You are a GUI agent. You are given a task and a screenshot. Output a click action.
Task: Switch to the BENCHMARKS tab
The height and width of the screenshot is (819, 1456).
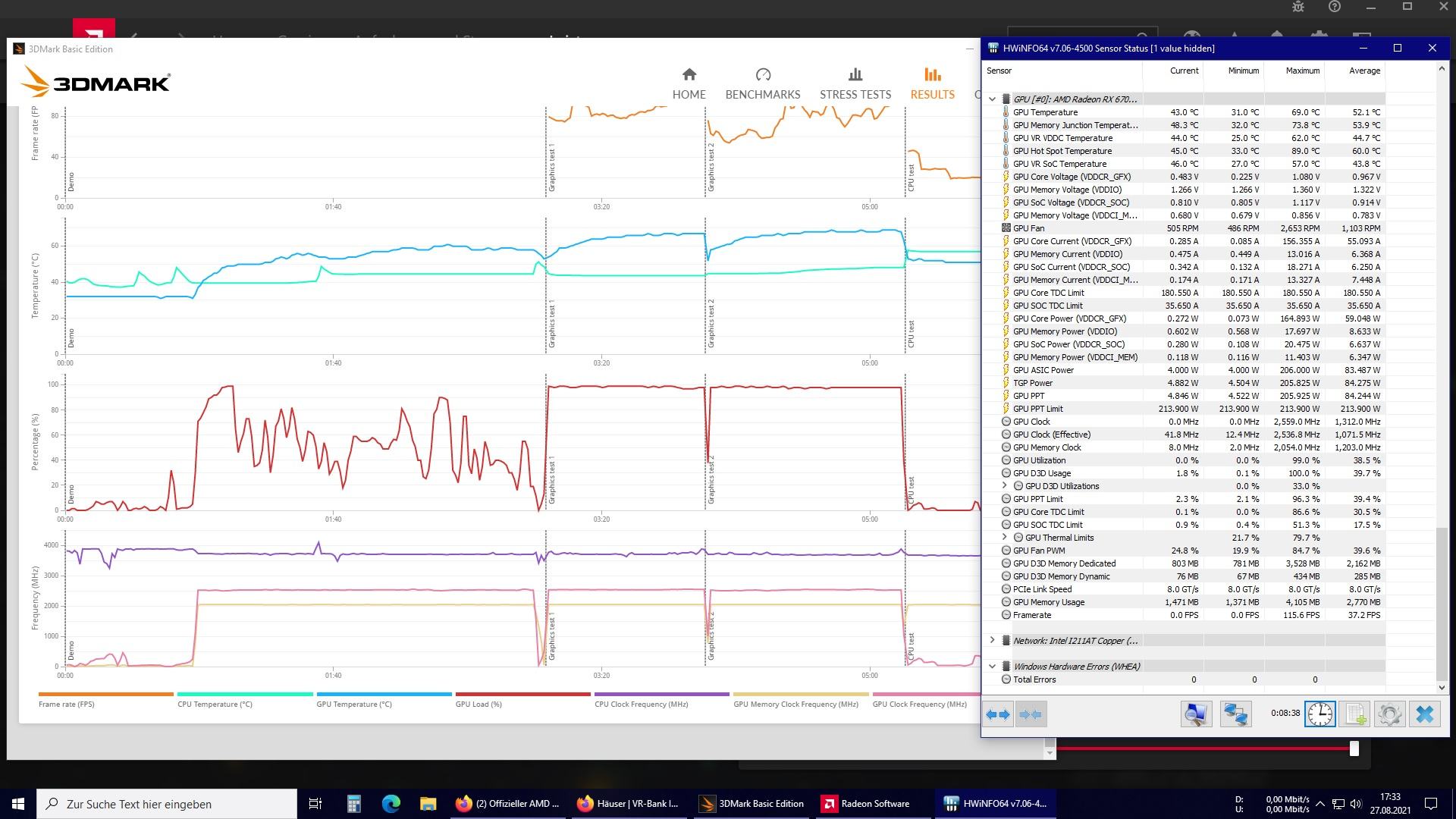tap(763, 83)
